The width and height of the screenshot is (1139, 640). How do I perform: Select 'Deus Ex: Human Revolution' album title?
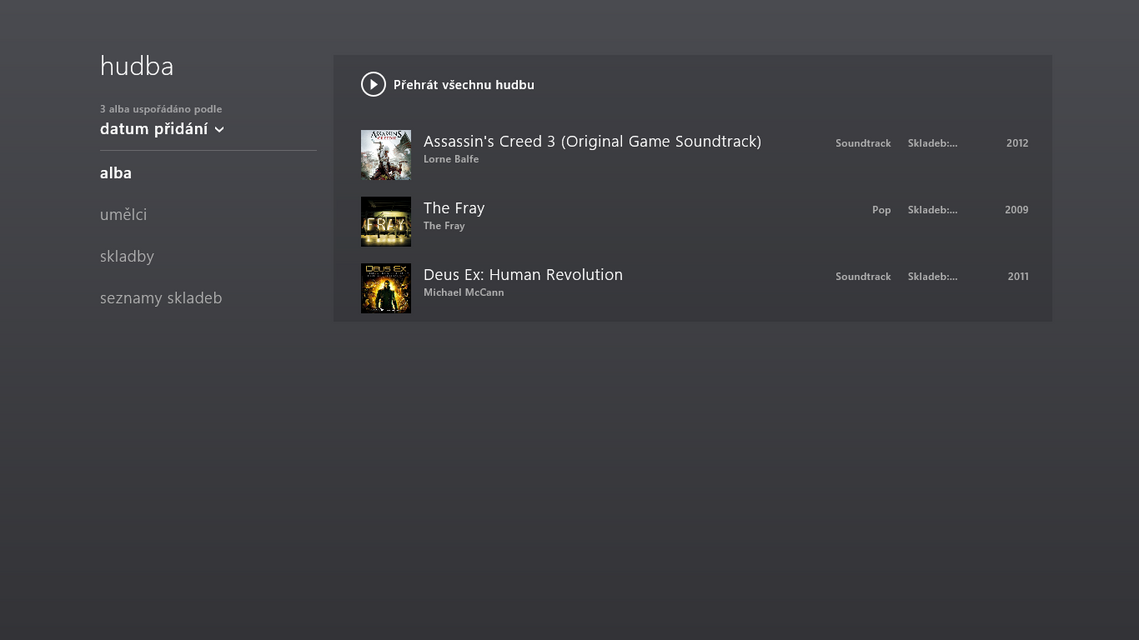(x=523, y=275)
